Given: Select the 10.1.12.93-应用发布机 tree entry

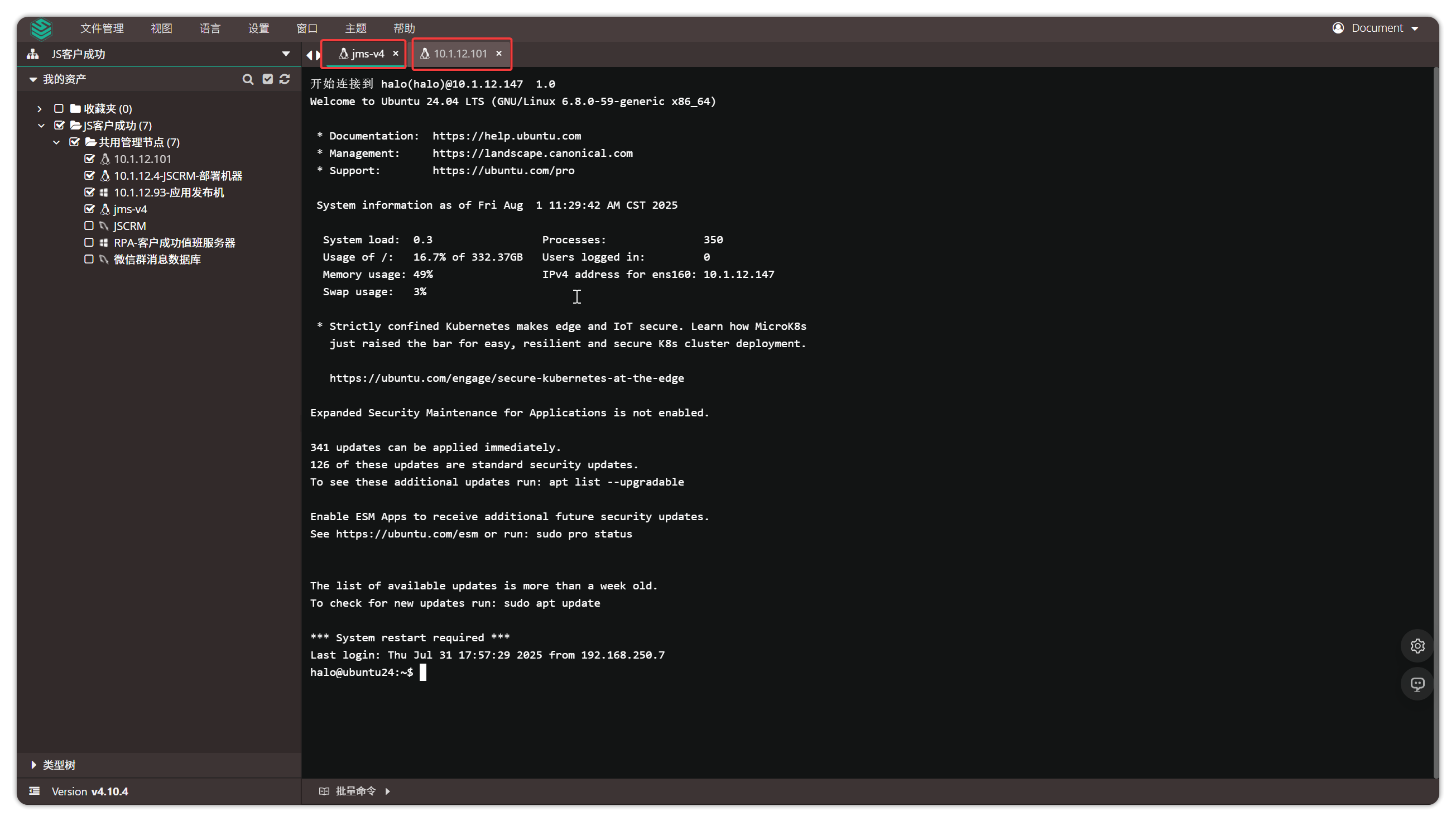Looking at the screenshot, I should 169,193.
